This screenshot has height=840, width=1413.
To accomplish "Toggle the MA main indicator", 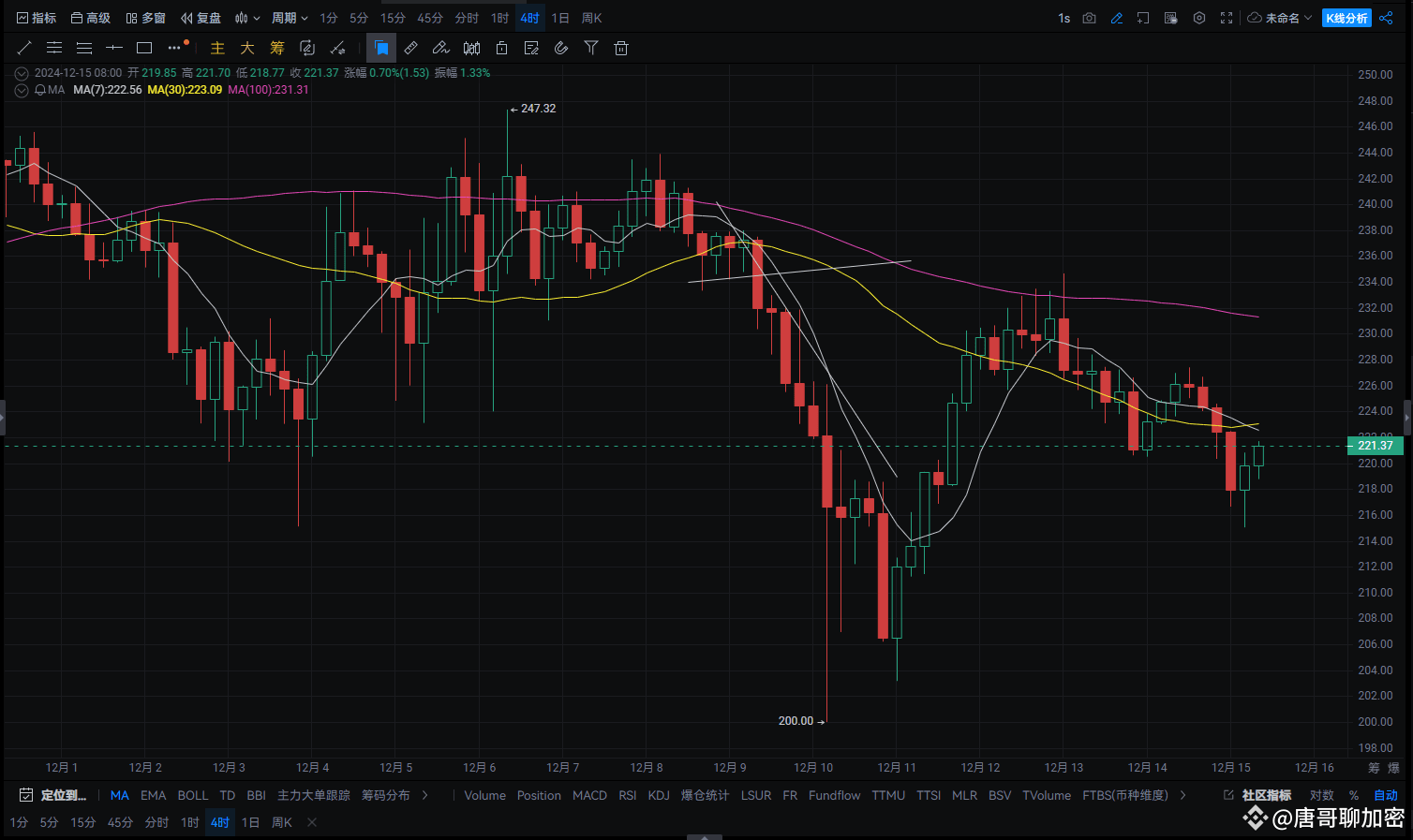I will [x=120, y=795].
